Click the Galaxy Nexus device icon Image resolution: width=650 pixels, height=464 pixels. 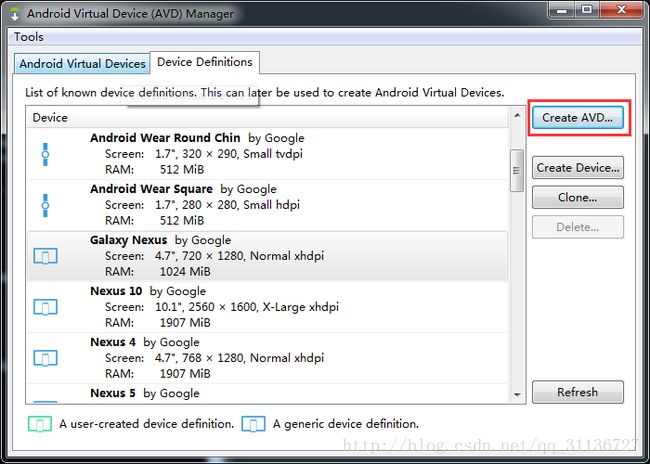click(45, 256)
